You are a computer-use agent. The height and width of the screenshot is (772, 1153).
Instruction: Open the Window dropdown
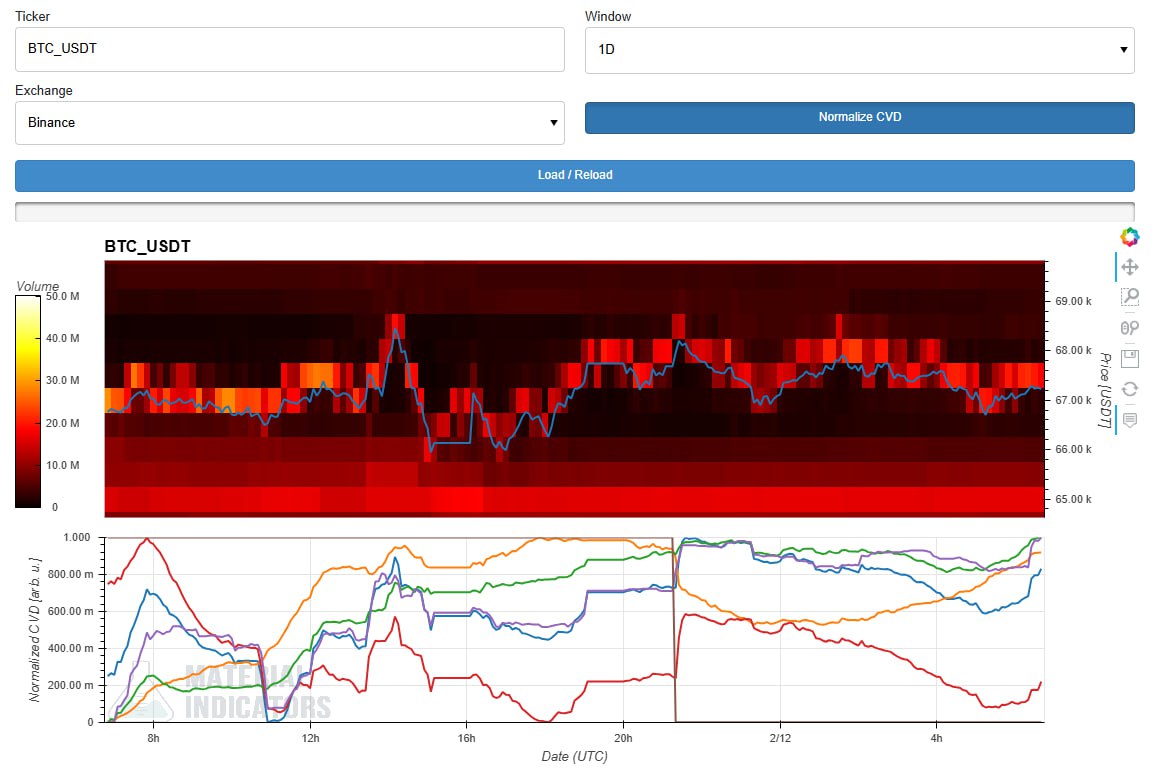pos(859,49)
